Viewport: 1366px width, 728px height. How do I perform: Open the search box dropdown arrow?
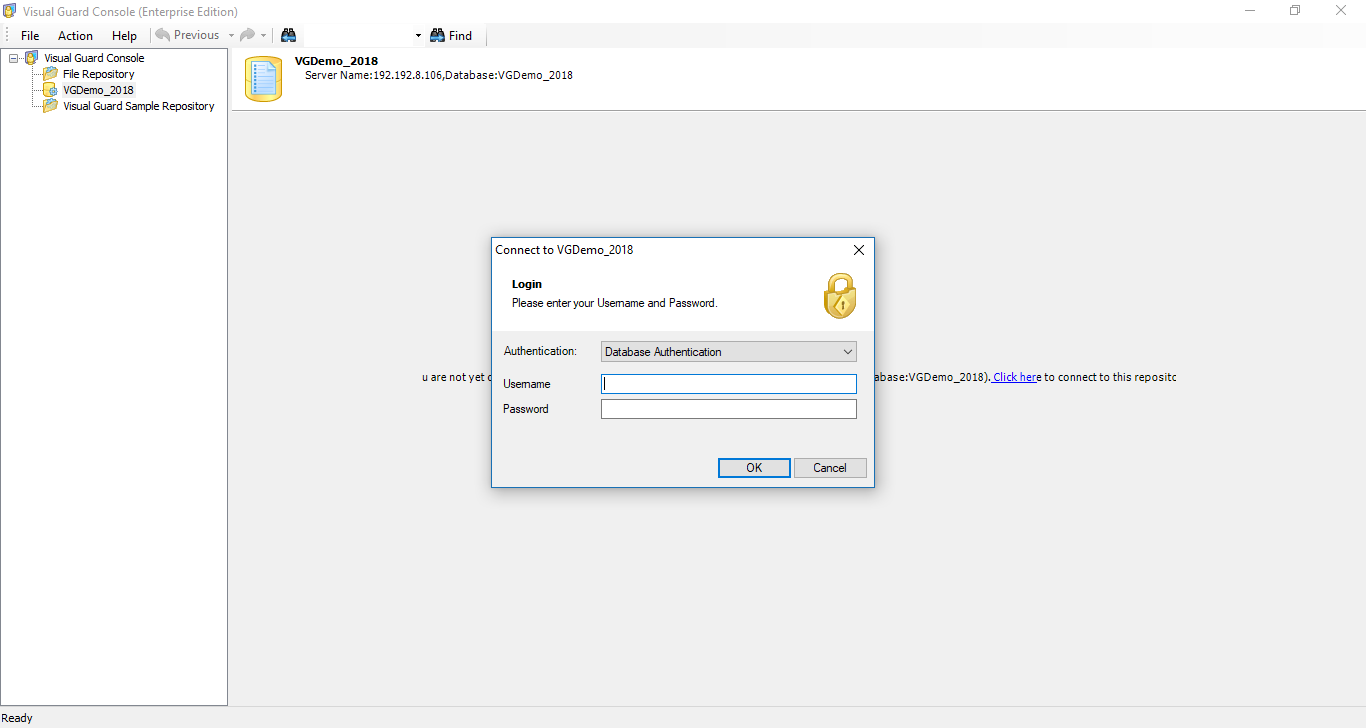[x=417, y=34]
